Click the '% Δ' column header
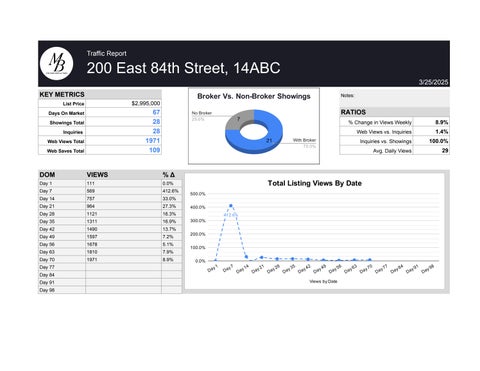The height and width of the screenshot is (371, 480). (x=169, y=175)
